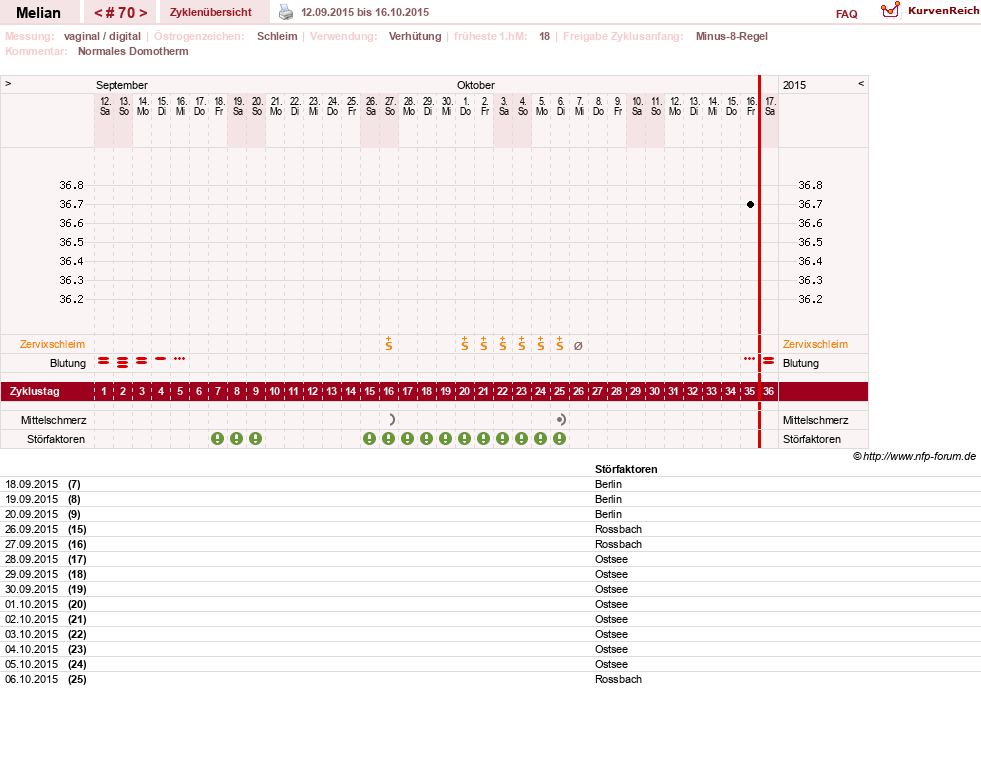Click cycle day 36 in the Zyklustag bar

click(769, 392)
